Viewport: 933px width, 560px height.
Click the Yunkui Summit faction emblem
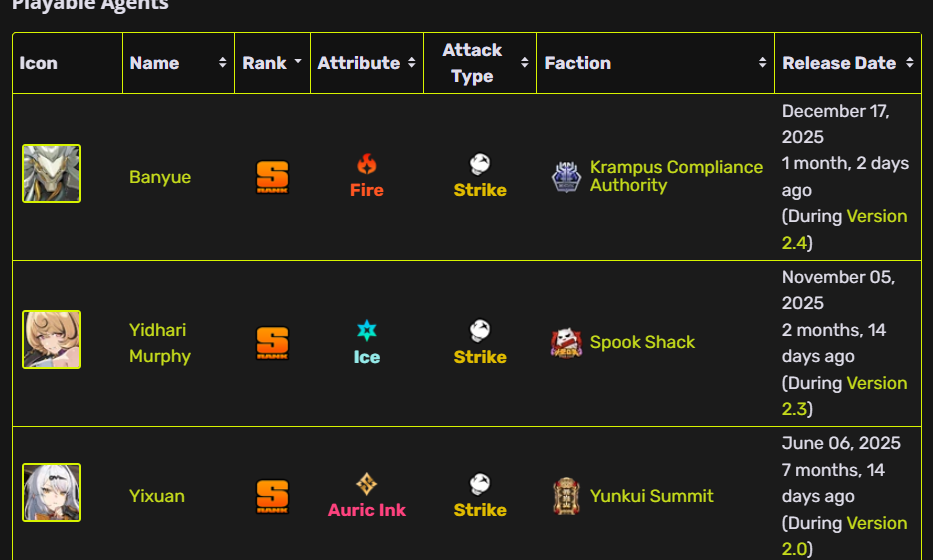pyautogui.click(x=566, y=496)
